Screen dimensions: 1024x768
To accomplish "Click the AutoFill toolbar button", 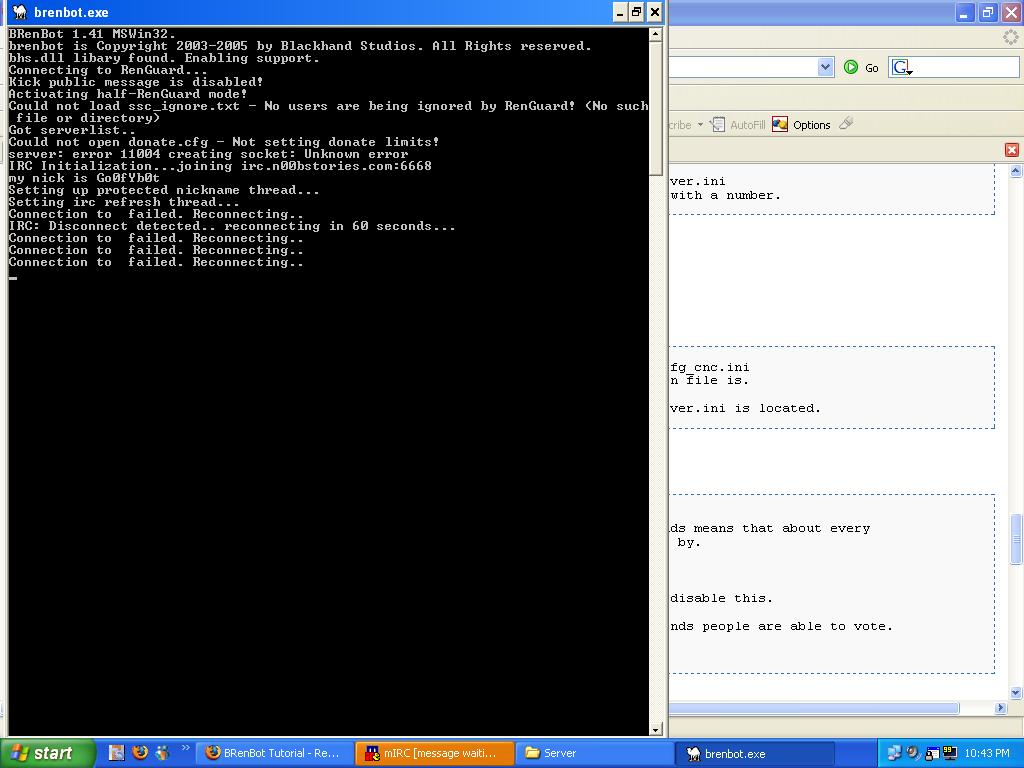I will 739,125.
